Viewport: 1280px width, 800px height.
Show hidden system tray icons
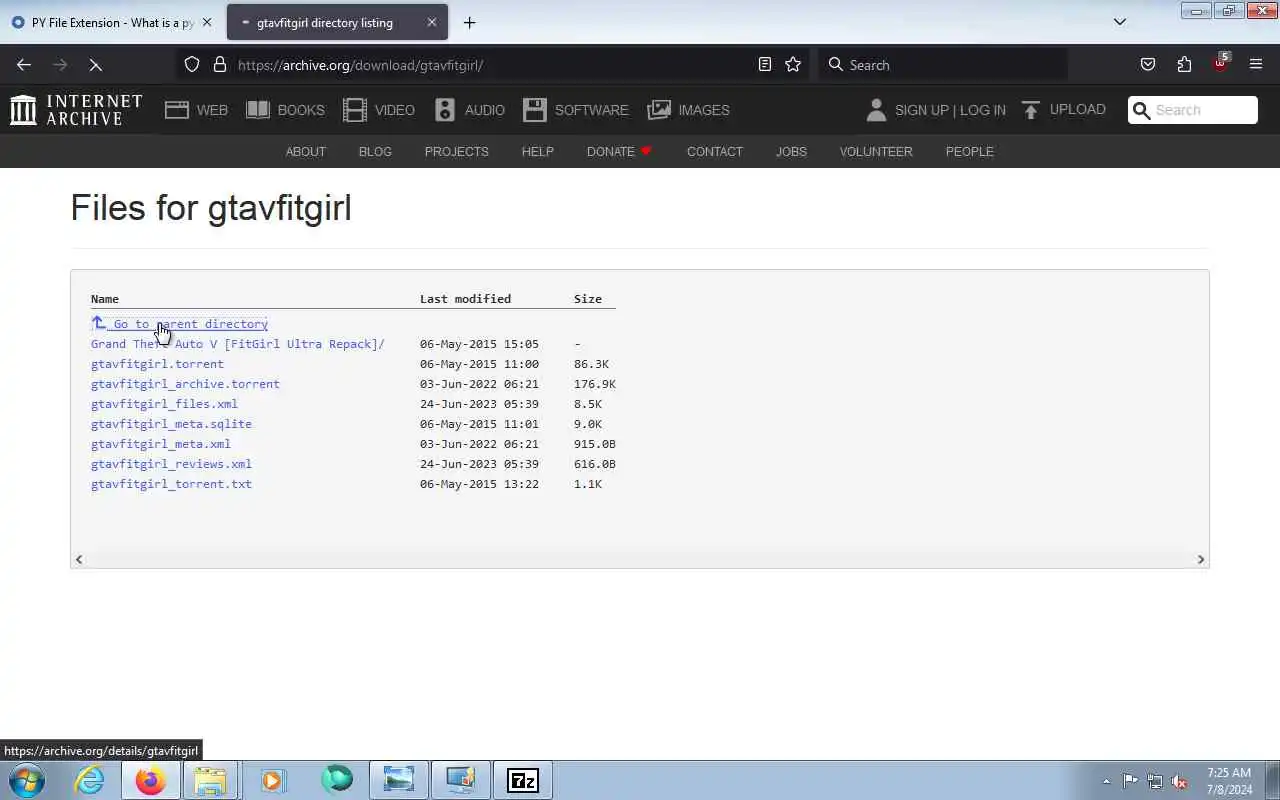click(x=1106, y=781)
